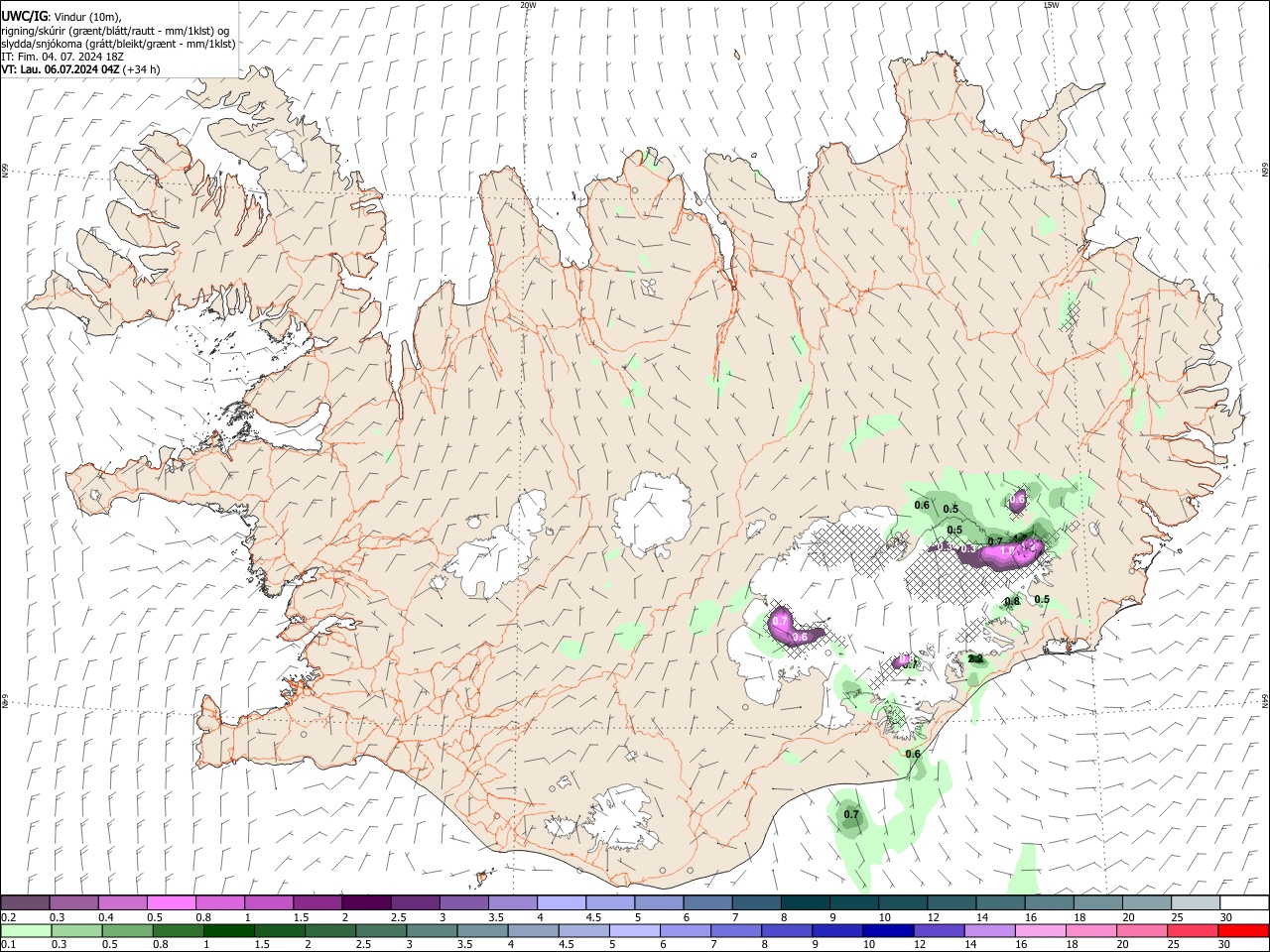The height and width of the screenshot is (952, 1270).
Task: Select the slate-blue 7 sleet/snow swatch
Action: coord(755,902)
